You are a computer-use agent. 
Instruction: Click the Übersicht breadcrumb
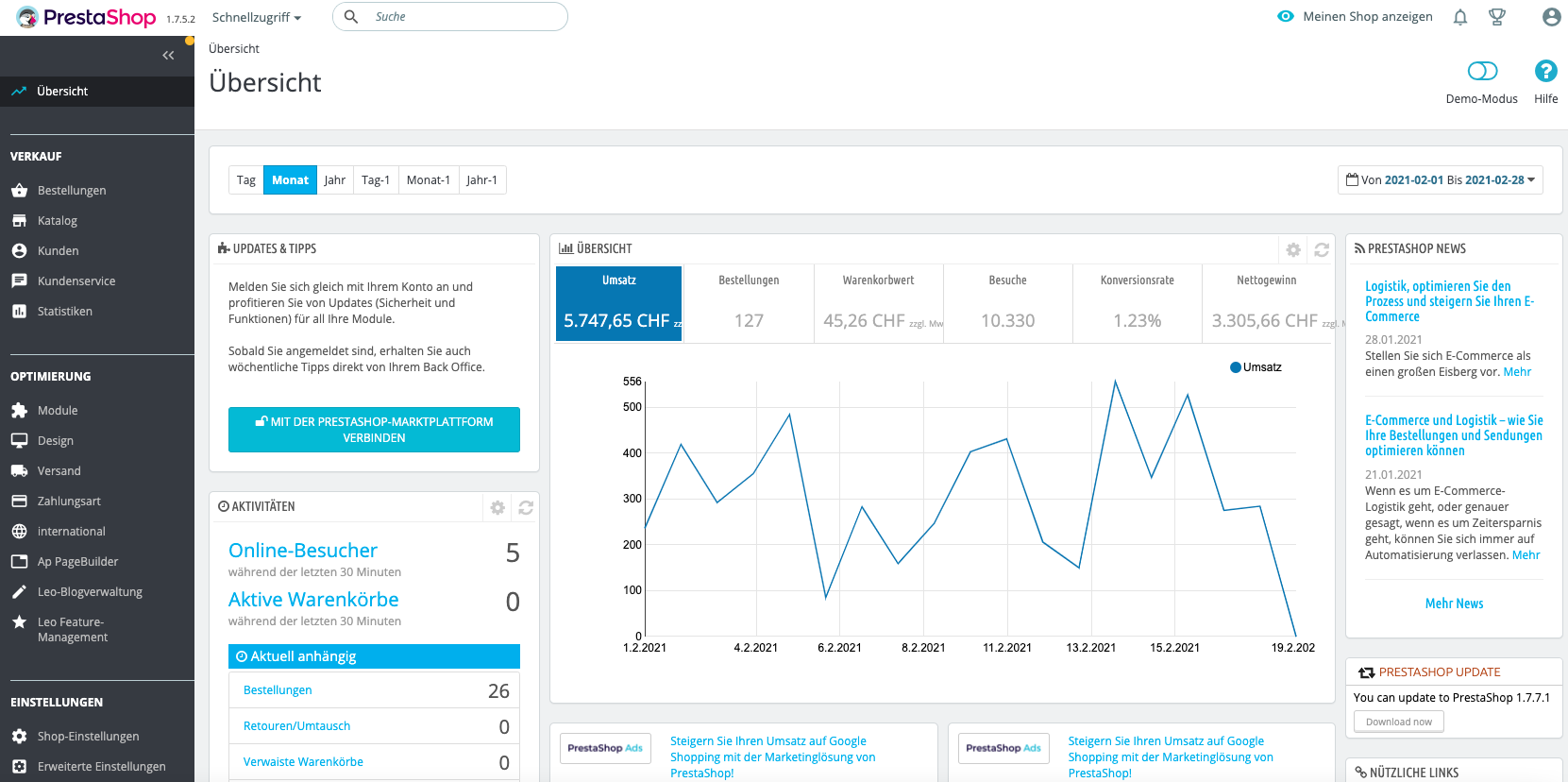234,49
